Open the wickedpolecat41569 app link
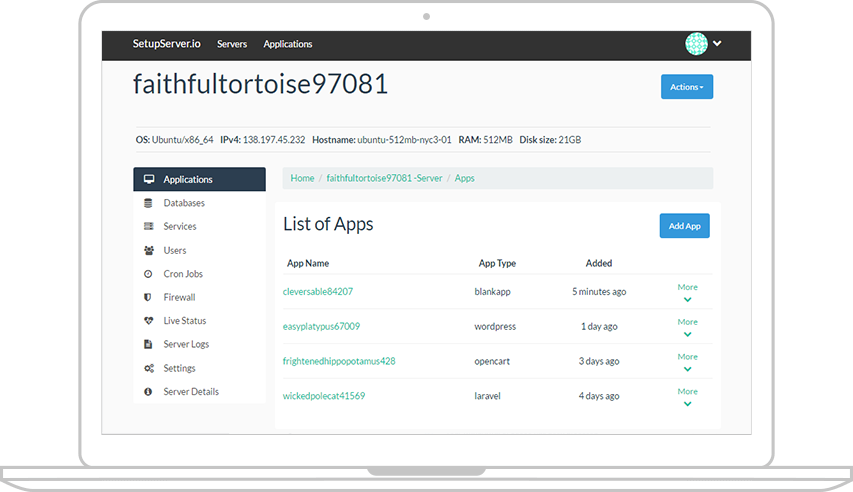 (x=324, y=396)
